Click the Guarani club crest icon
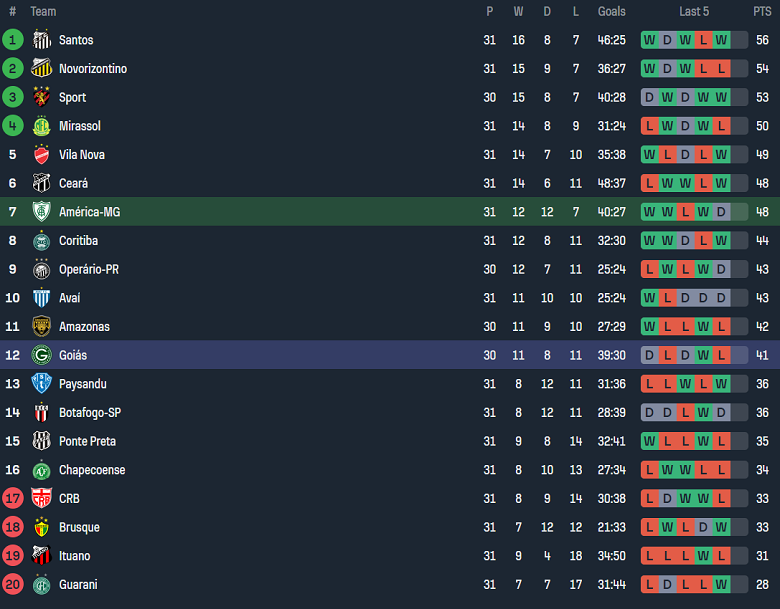780x609 pixels. pyautogui.click(x=41, y=585)
